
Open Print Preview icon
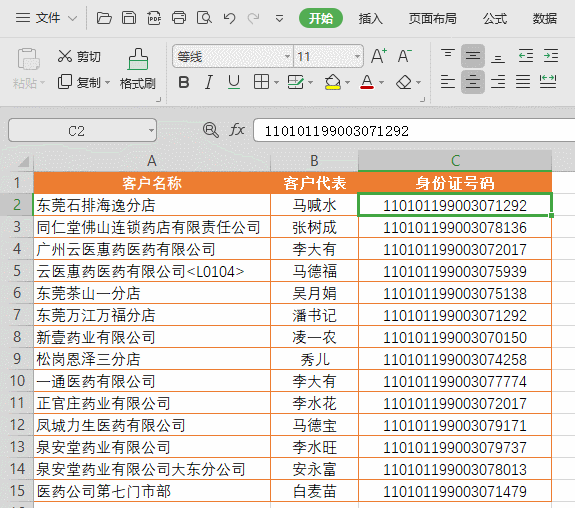click(204, 18)
